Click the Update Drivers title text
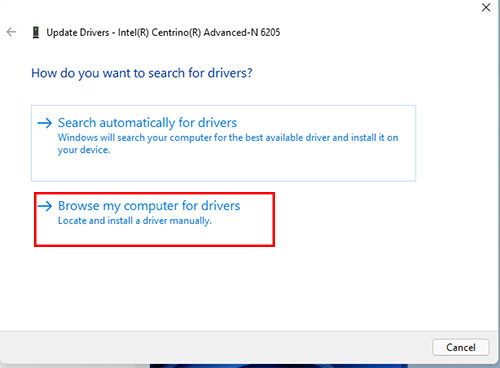 [x=163, y=32]
